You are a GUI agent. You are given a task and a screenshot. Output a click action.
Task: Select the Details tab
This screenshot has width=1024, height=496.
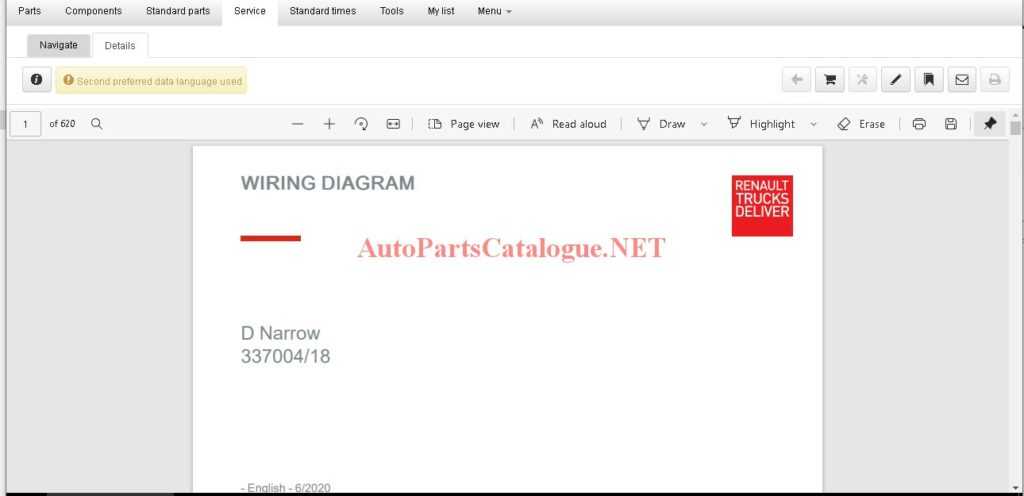[x=120, y=46]
